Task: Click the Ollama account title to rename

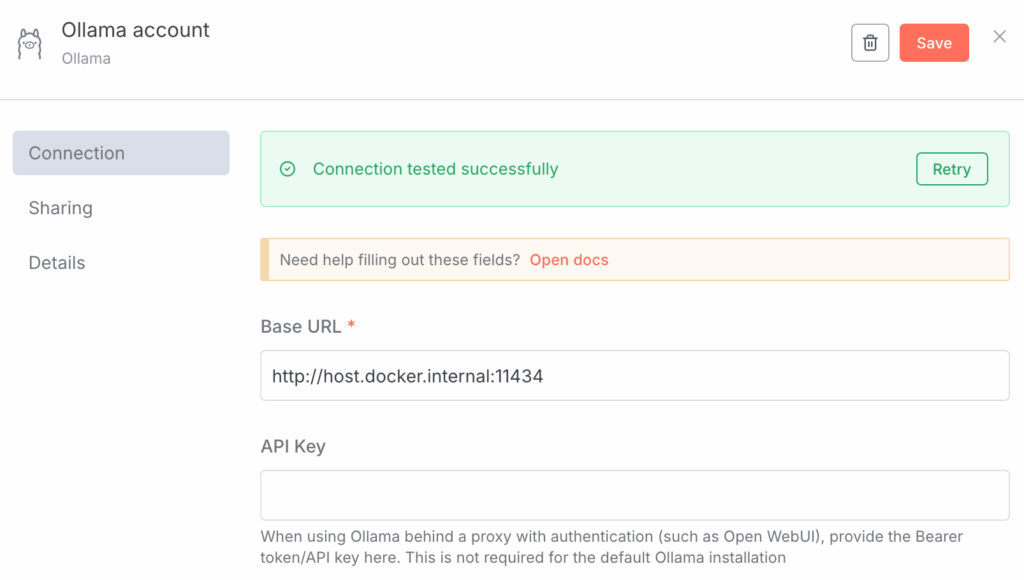Action: tap(135, 30)
